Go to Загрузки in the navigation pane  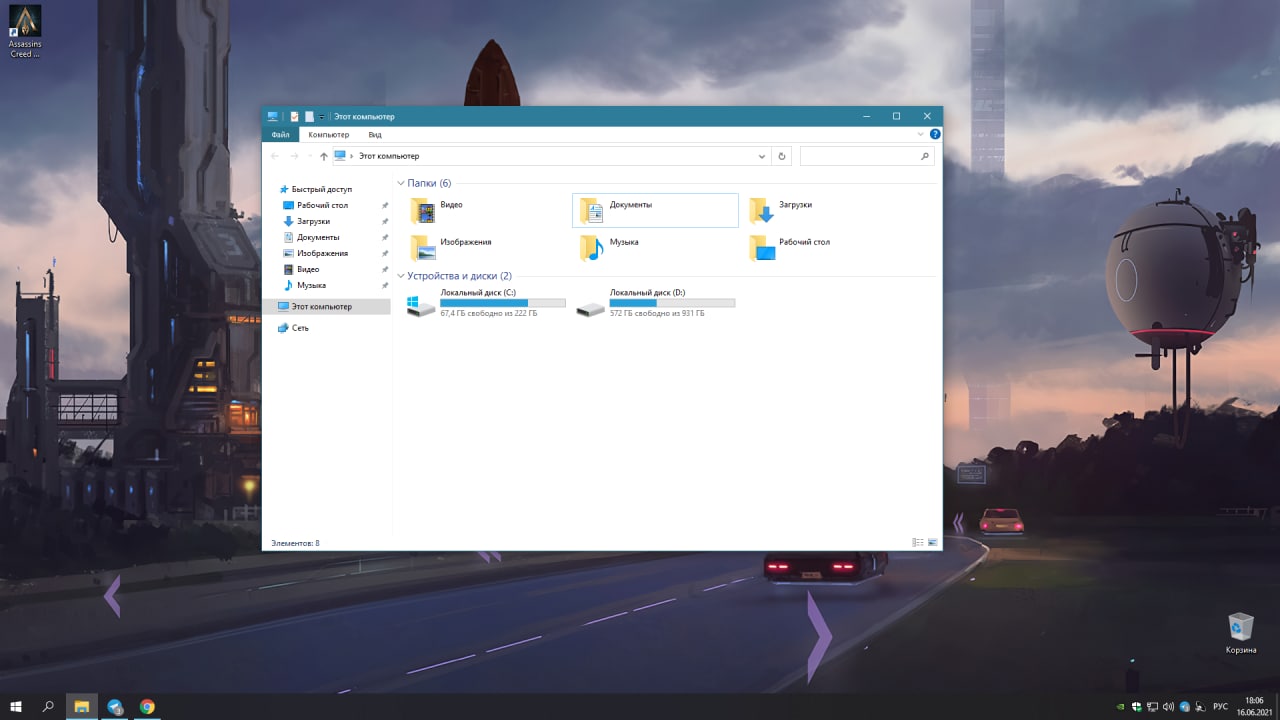(x=313, y=221)
